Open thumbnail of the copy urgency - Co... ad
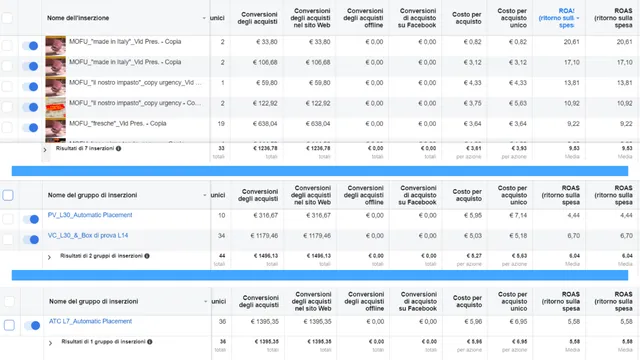 [x=56, y=107]
